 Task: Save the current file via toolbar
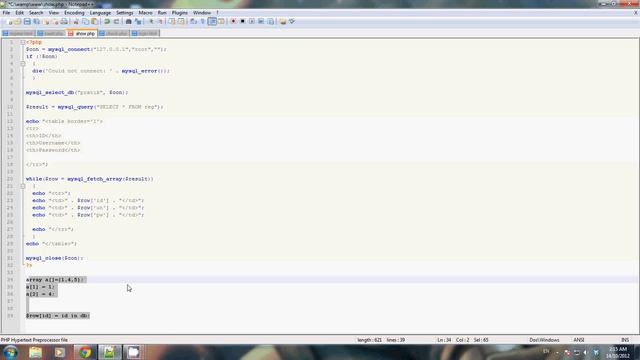click(27, 21)
